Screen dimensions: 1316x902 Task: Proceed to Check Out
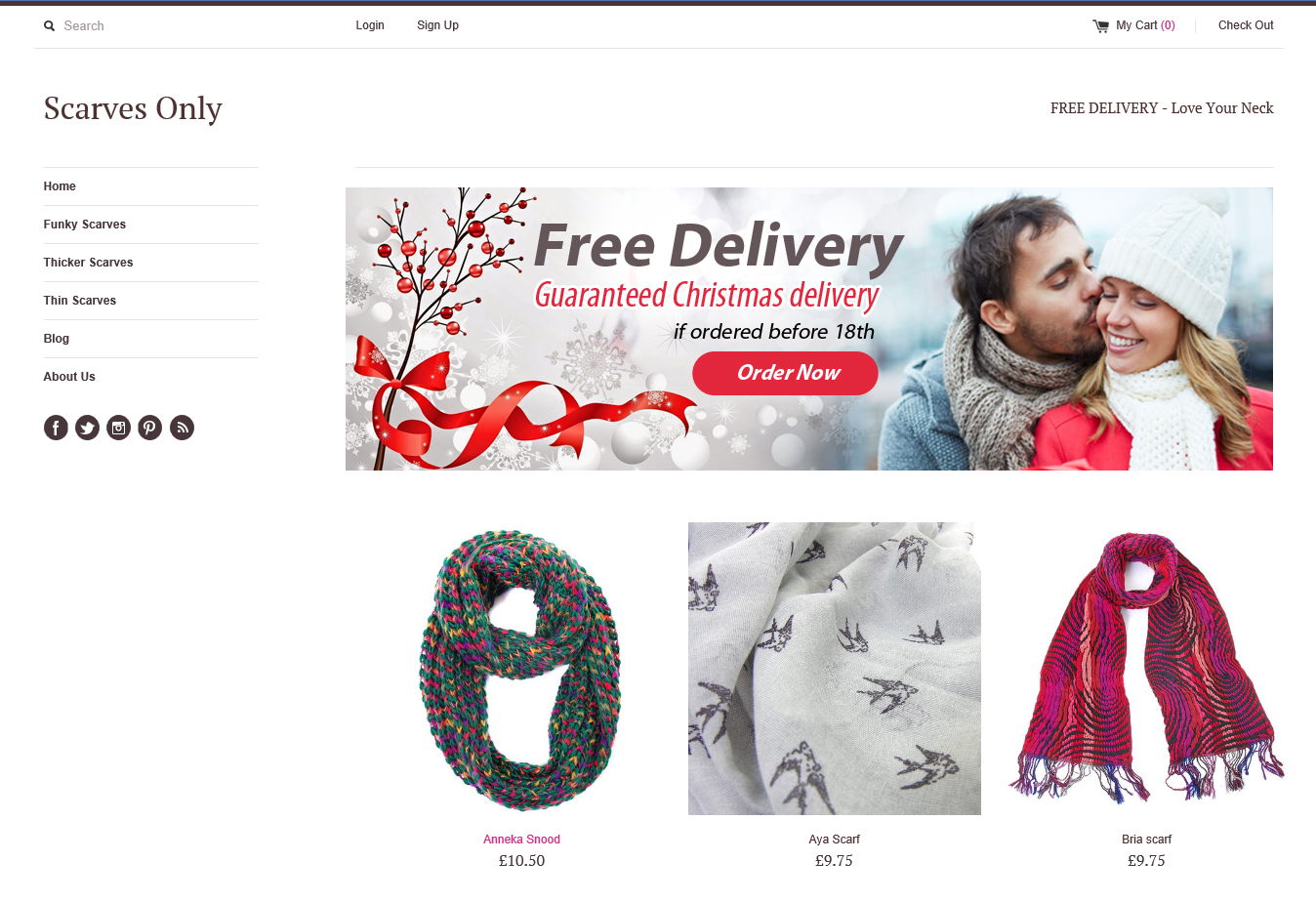pyautogui.click(x=1246, y=25)
